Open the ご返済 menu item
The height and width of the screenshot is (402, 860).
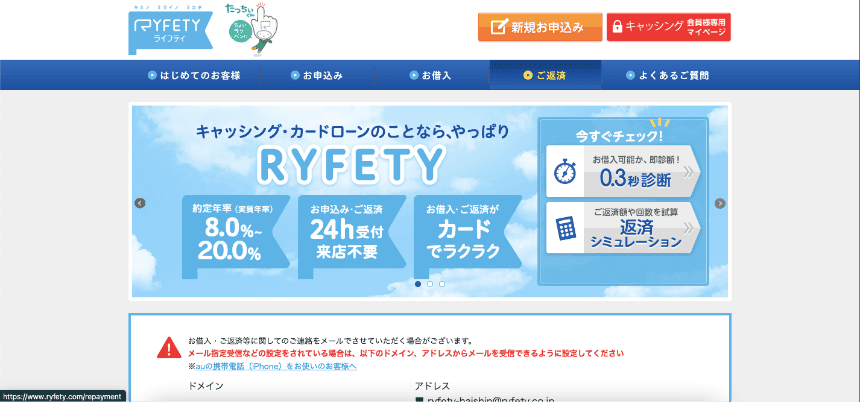pos(545,76)
